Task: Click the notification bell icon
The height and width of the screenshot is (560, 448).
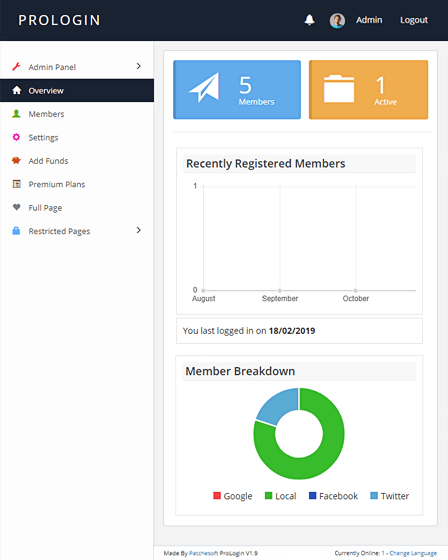Action: tap(309, 20)
